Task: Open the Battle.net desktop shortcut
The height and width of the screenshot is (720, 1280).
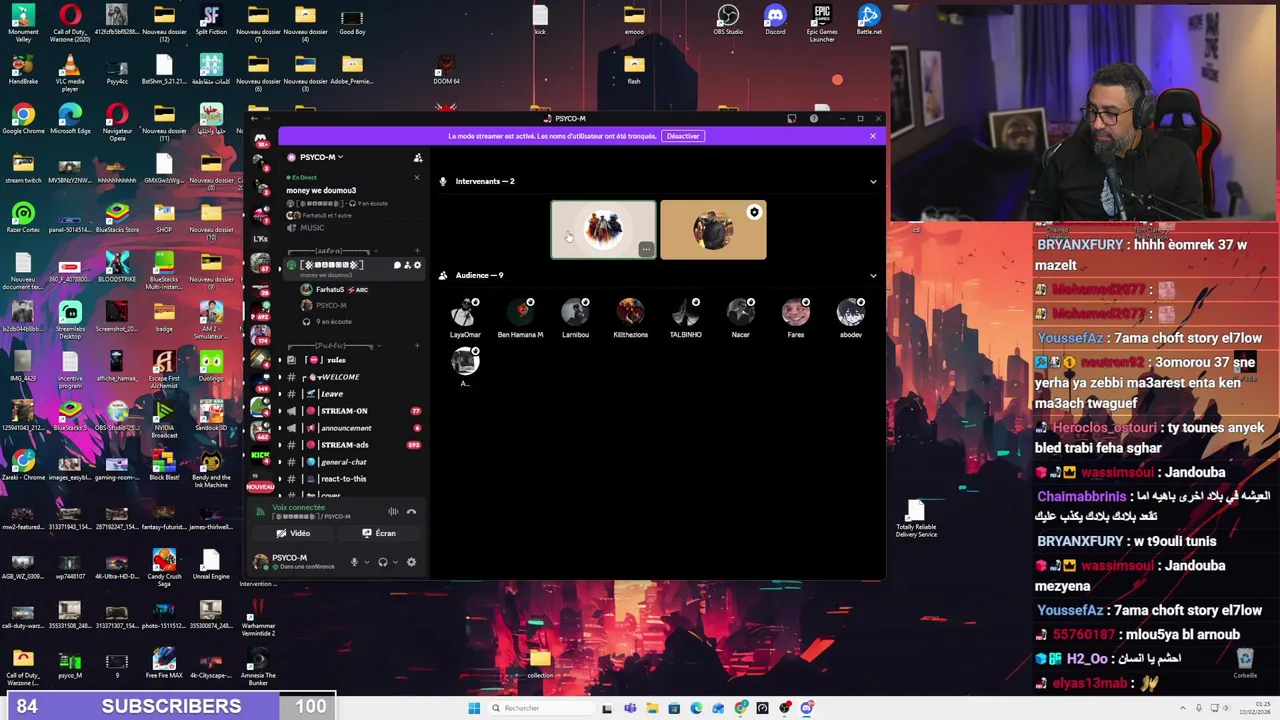Action: coord(869,20)
